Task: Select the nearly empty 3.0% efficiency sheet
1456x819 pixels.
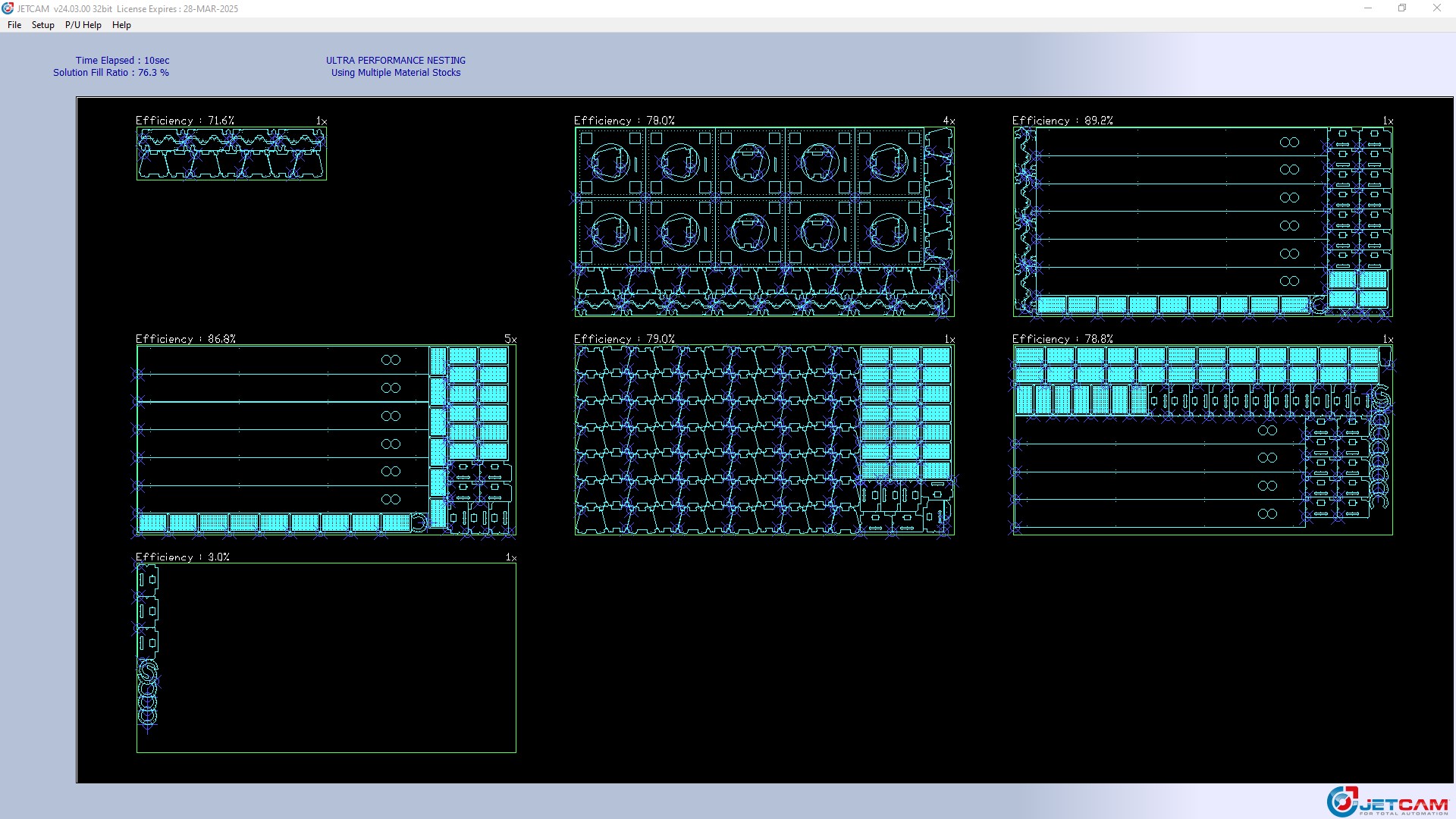Action: pos(326,657)
